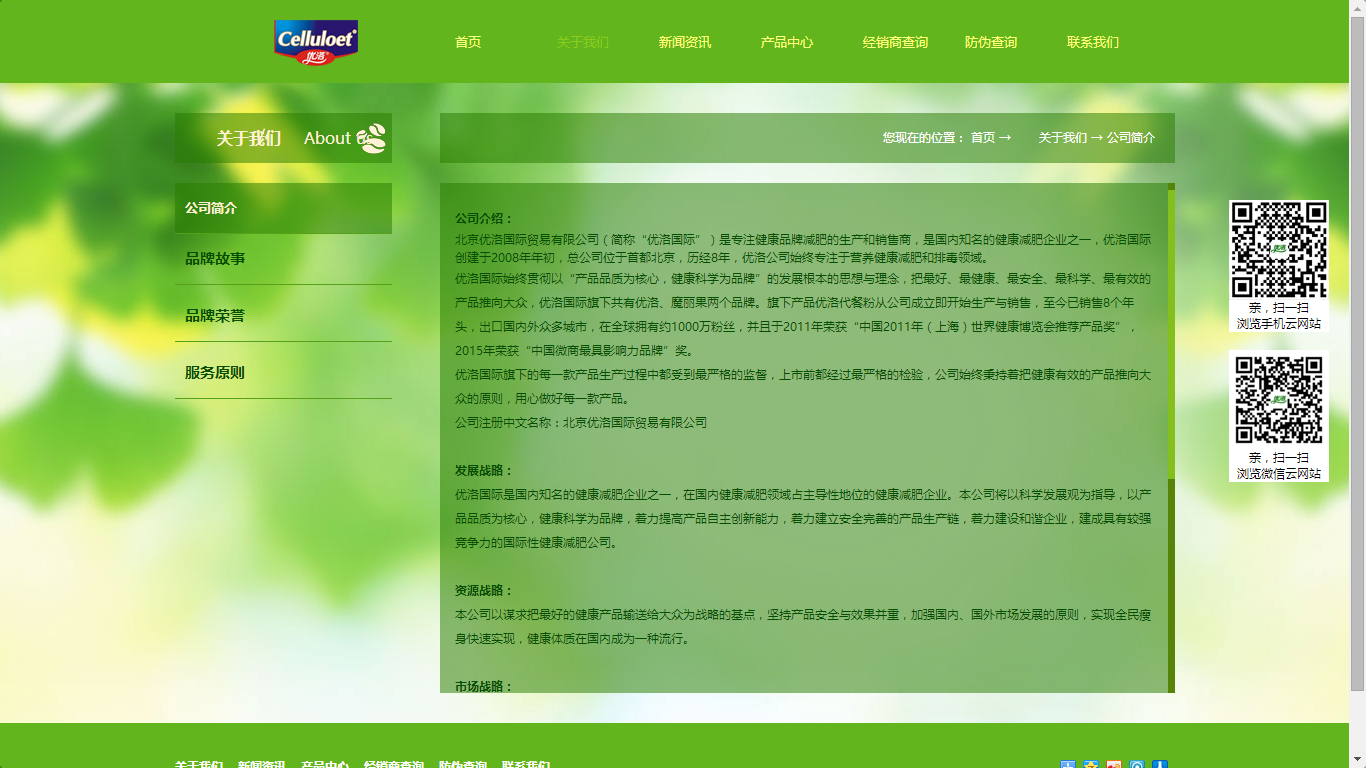1366x768 pixels.
Task: Click the coffee bean icon beside About
Action: point(371,138)
